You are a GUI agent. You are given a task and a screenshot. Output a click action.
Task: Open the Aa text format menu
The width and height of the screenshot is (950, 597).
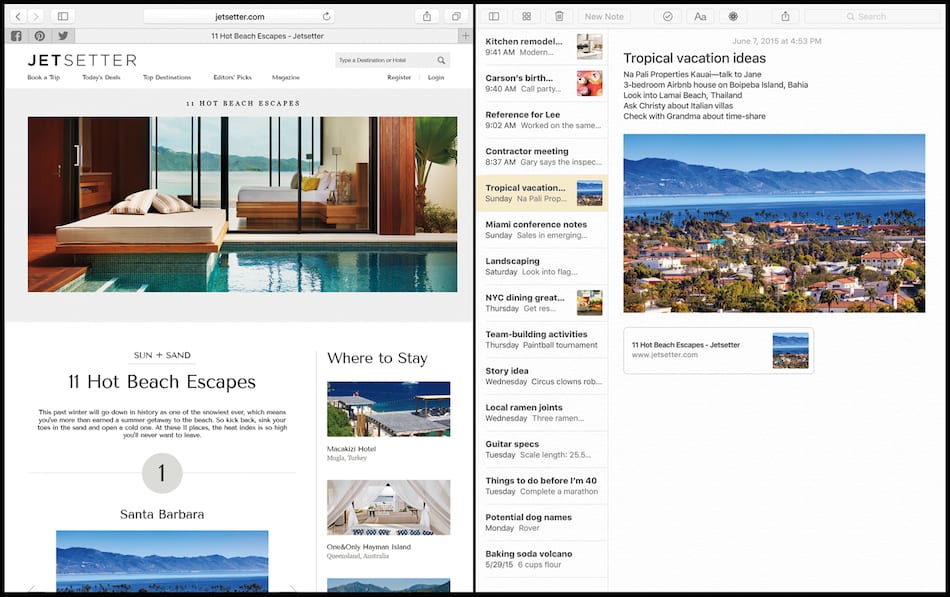(x=700, y=16)
